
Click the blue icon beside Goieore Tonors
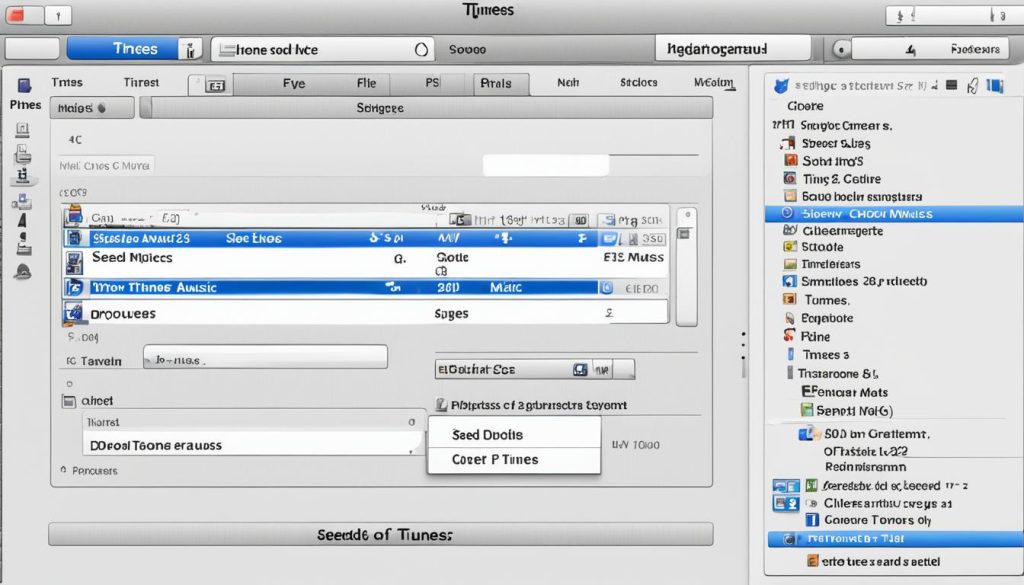coord(812,520)
